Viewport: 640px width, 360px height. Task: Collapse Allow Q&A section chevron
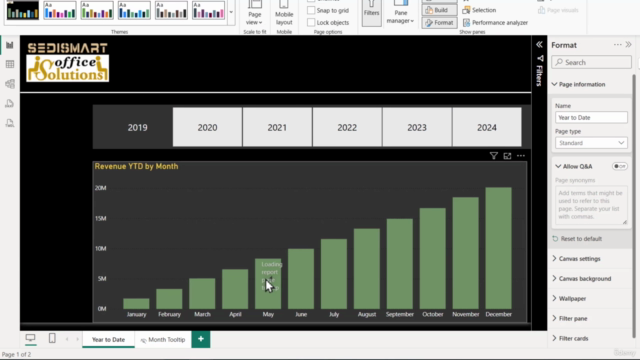(558, 166)
